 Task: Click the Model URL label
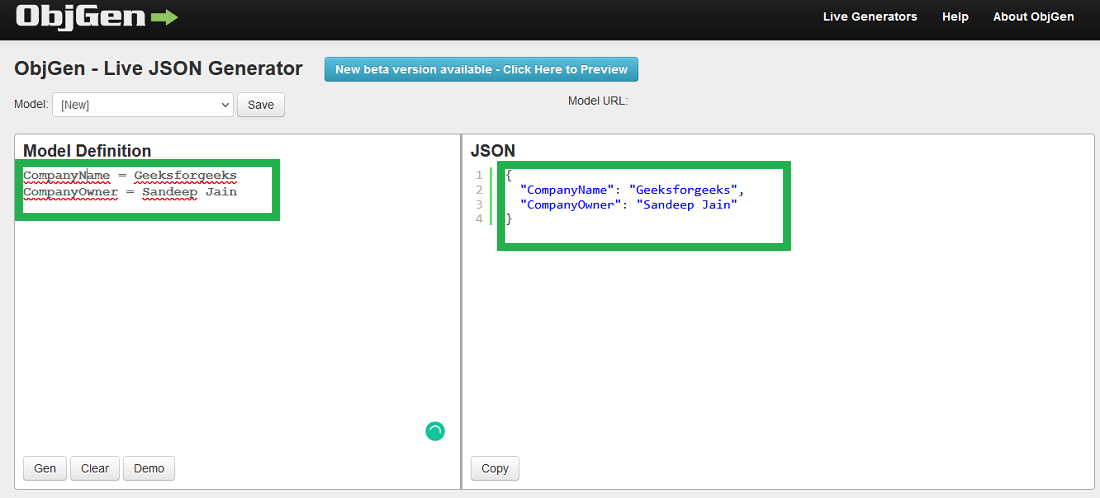point(598,101)
